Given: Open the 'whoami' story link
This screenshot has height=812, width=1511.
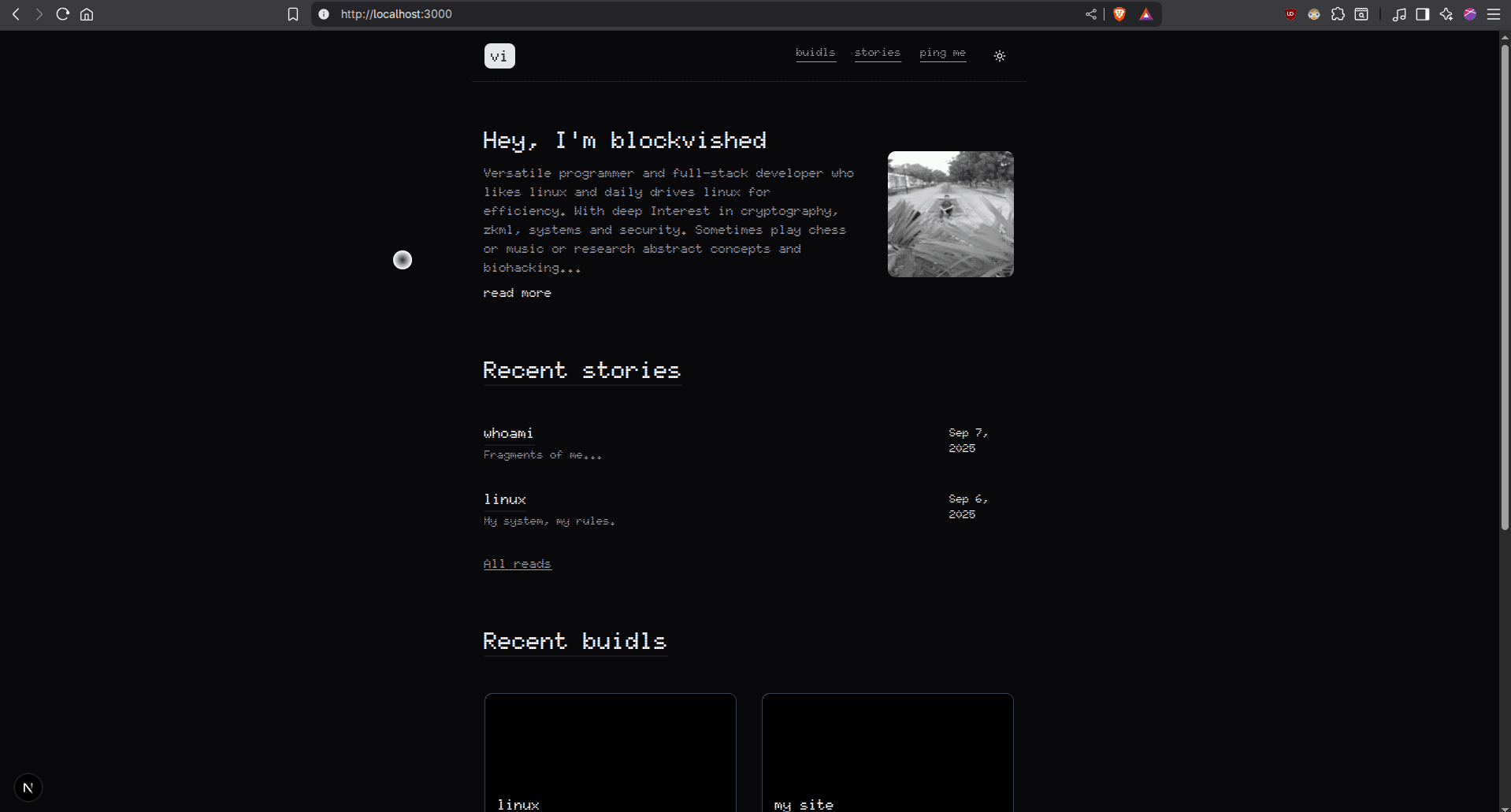Looking at the screenshot, I should [x=508, y=433].
